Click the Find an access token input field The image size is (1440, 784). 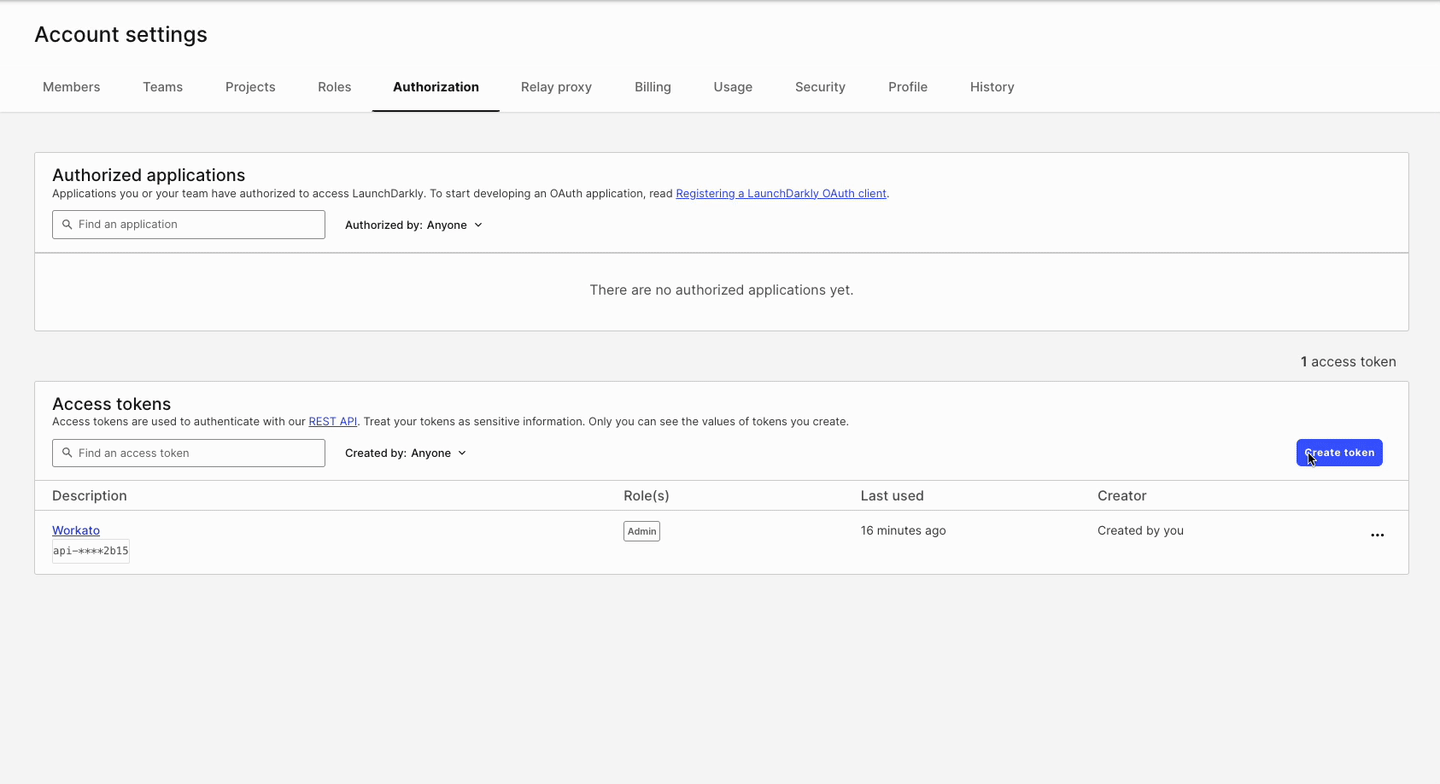(x=188, y=452)
